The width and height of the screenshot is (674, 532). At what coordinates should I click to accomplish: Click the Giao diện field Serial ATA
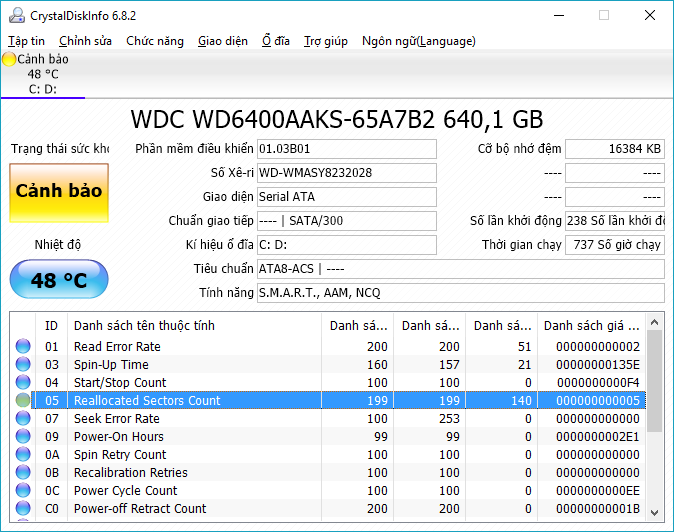click(x=347, y=197)
